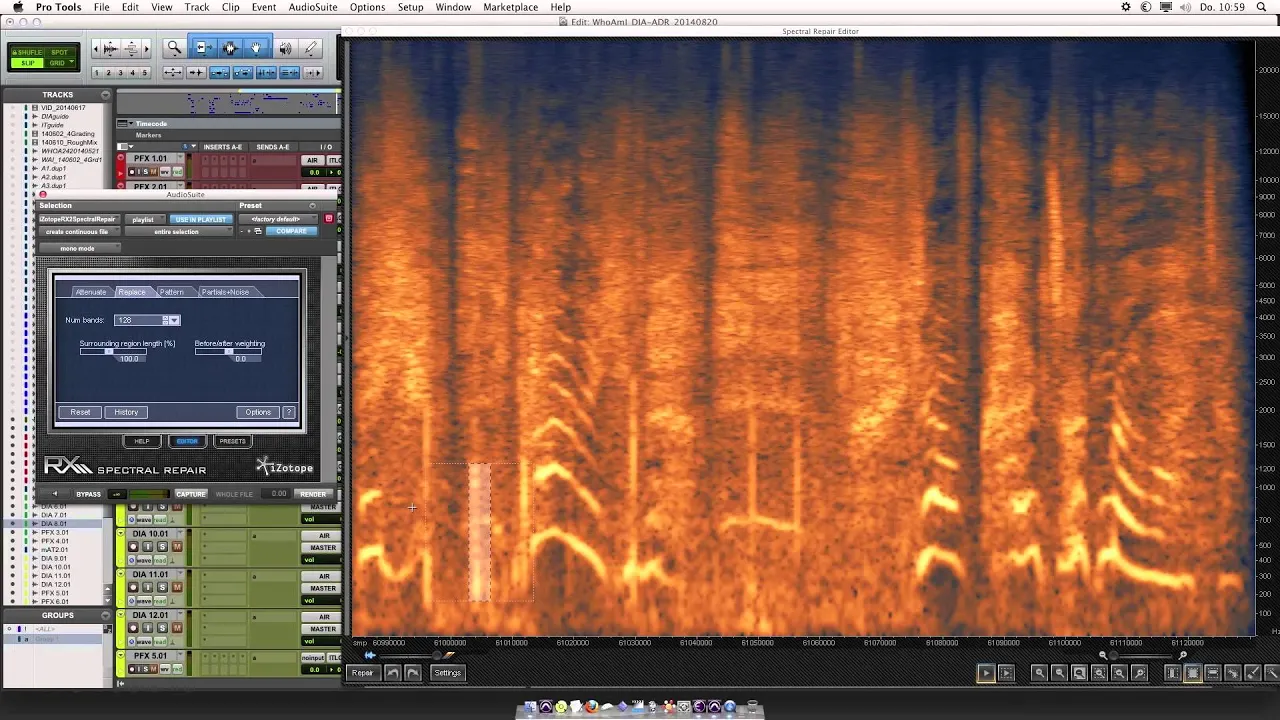This screenshot has width=1280, height=720.
Task: Select the Scrubber speaker tool
Action: pos(285,47)
